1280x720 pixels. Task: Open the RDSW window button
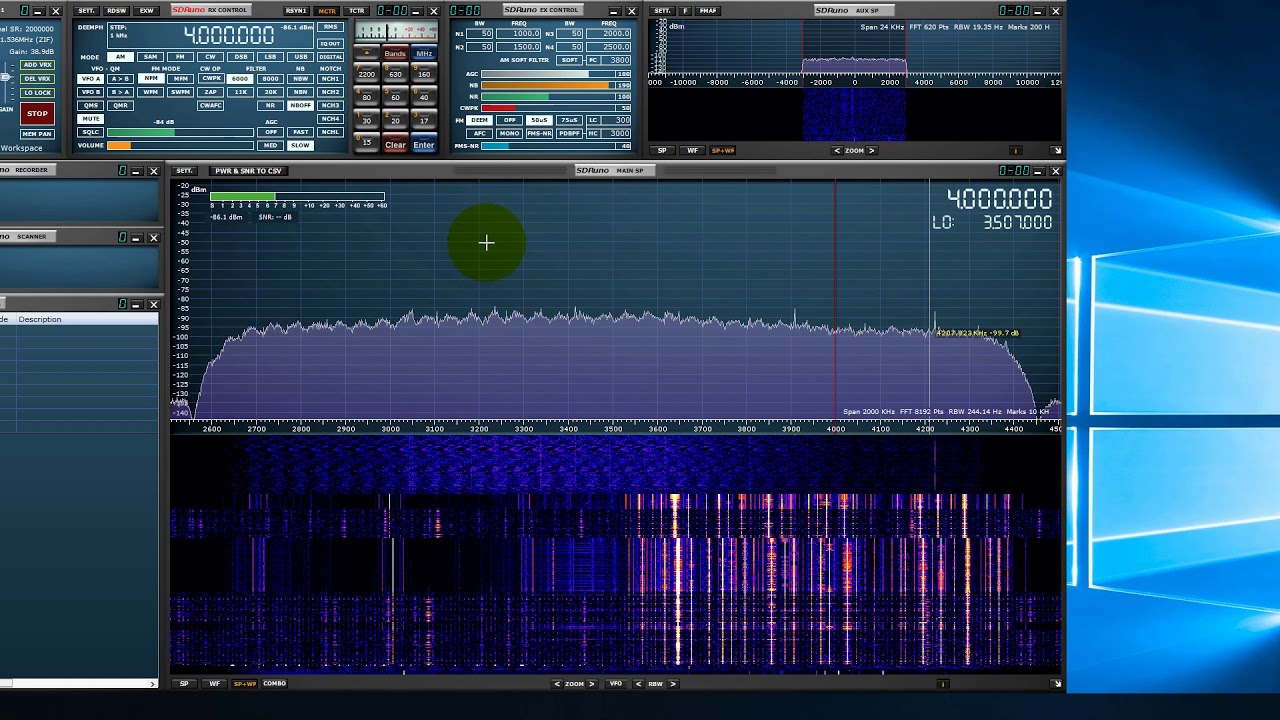[117, 11]
